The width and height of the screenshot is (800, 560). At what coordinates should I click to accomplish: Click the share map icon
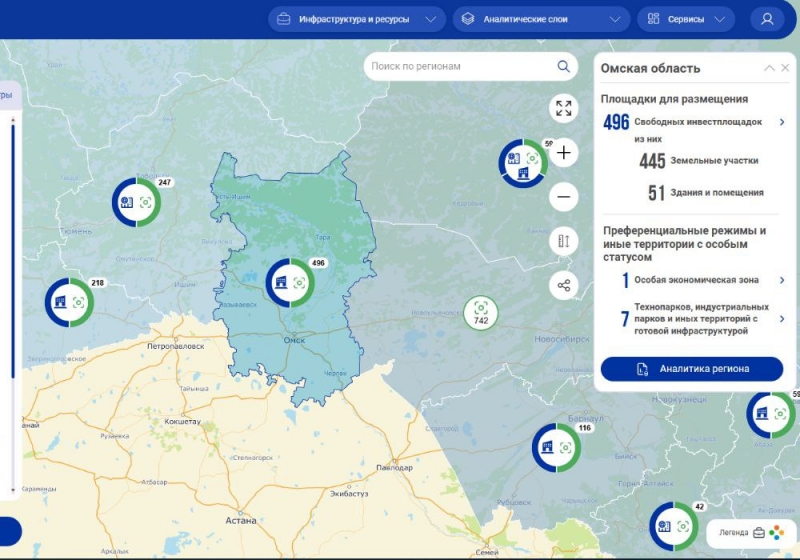(563, 285)
